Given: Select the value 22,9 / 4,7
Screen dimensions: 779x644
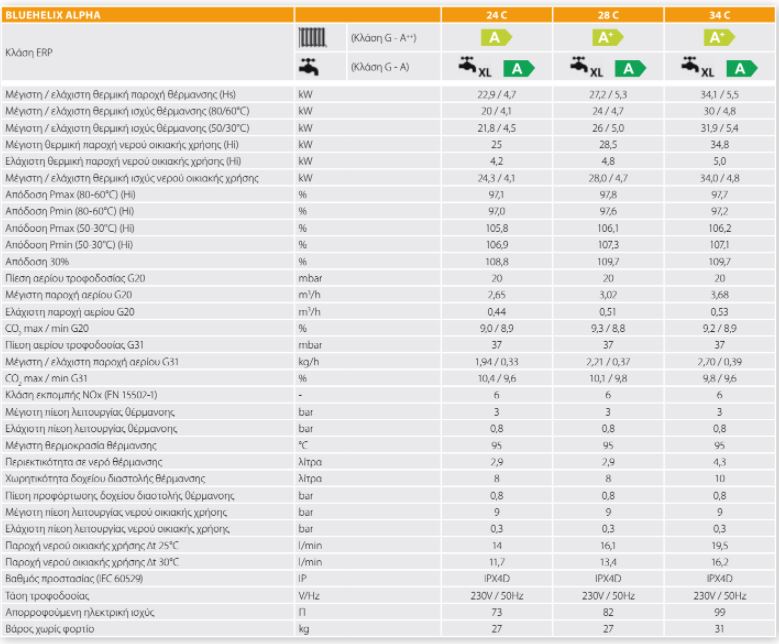Looking at the screenshot, I should pos(496,94).
